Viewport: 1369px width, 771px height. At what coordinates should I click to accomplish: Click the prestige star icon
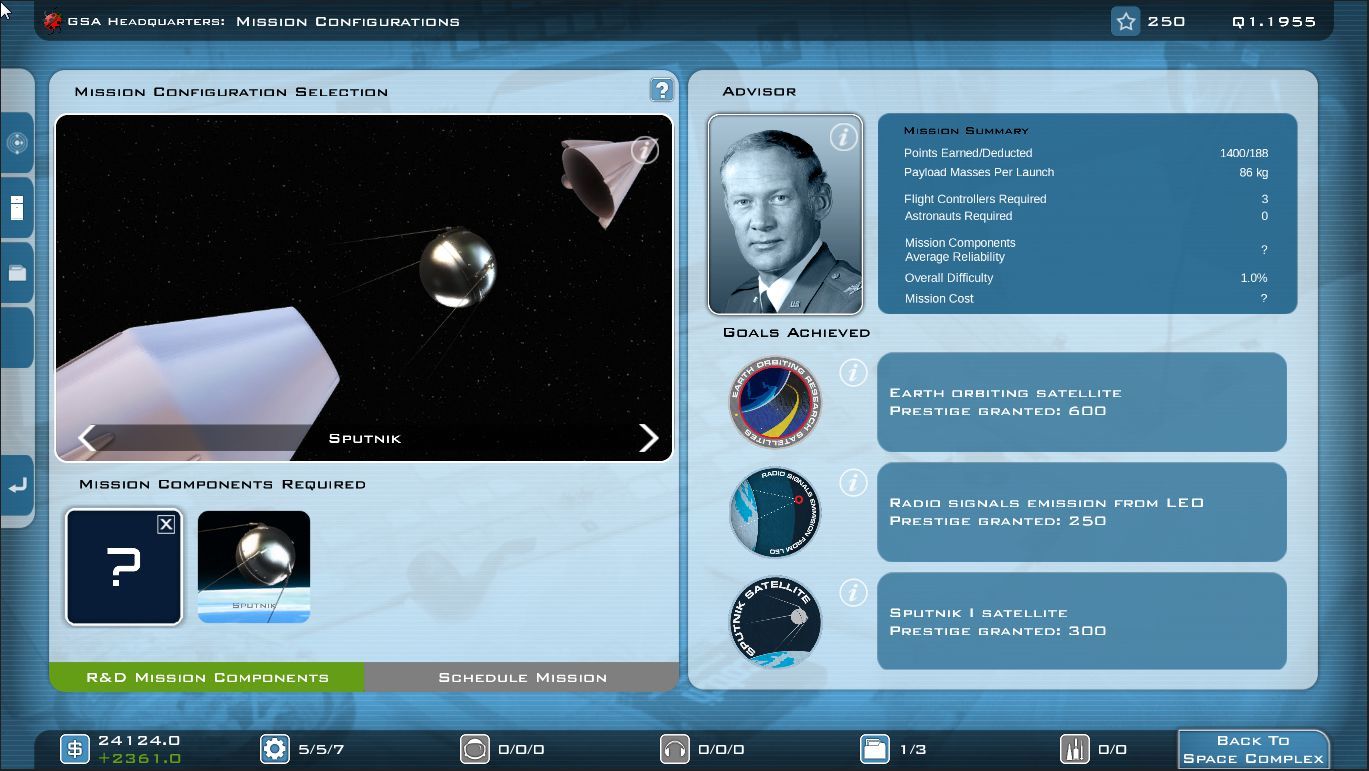1126,21
